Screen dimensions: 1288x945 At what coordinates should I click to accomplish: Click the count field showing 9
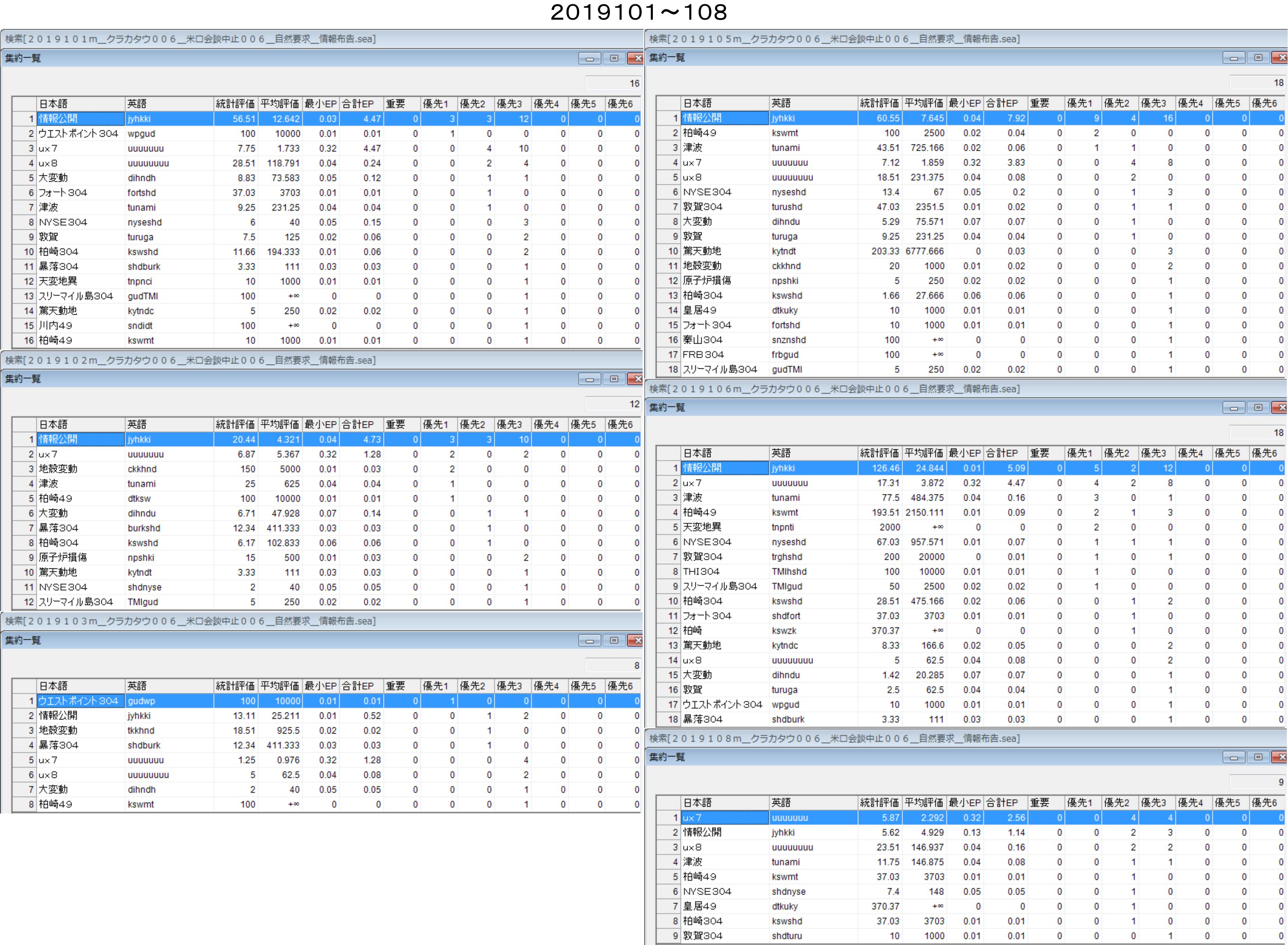tap(1258, 782)
